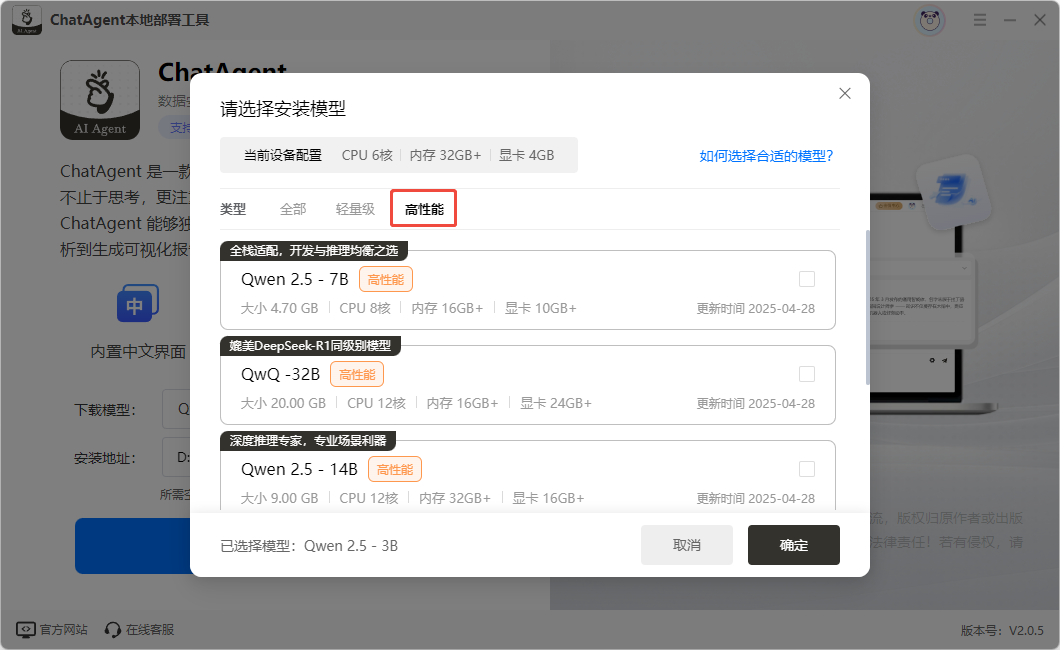Image resolution: width=1060 pixels, height=650 pixels.
Task: Click 更新时间 in the Qwen 2.5 - 7B card
Action: (x=756, y=309)
